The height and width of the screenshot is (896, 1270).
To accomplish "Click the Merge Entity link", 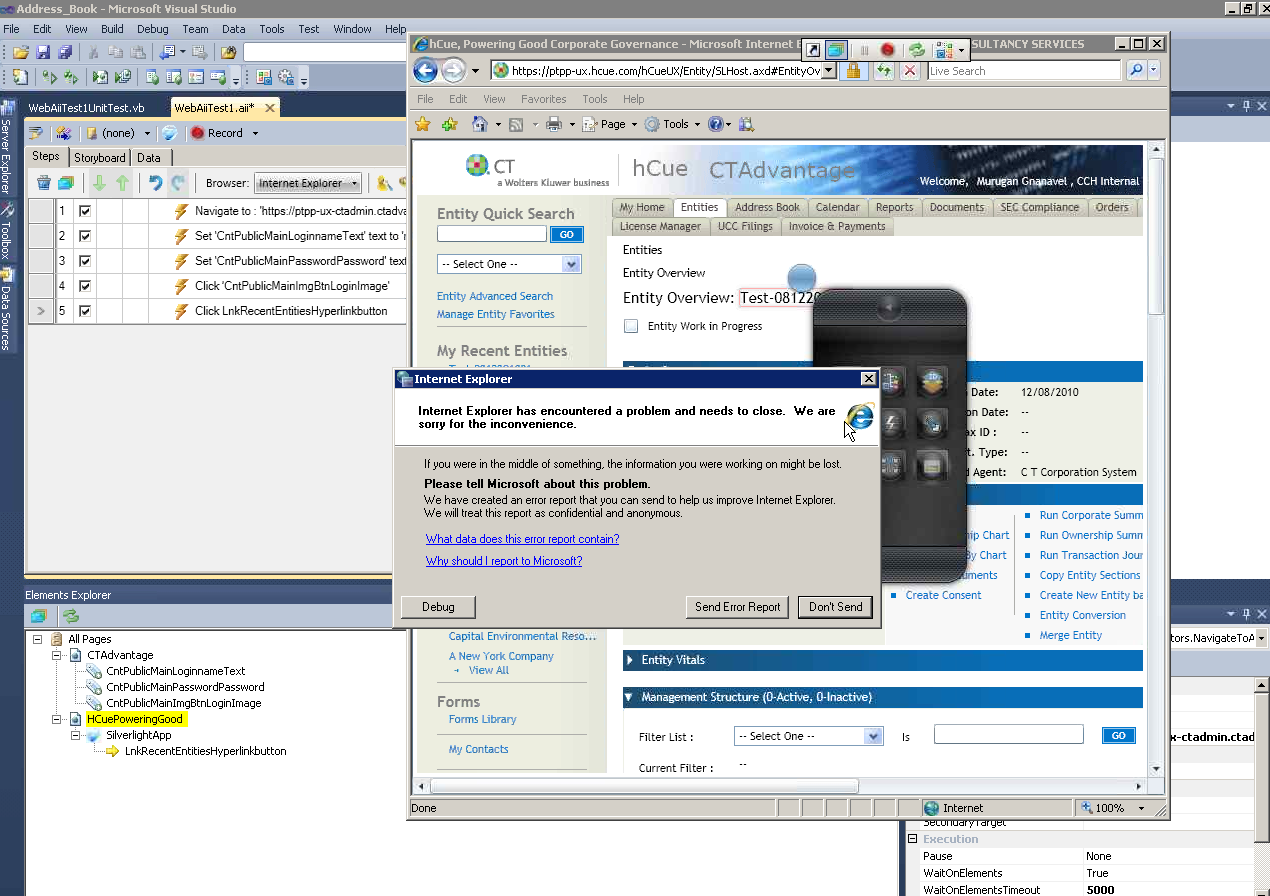I will coord(1070,635).
